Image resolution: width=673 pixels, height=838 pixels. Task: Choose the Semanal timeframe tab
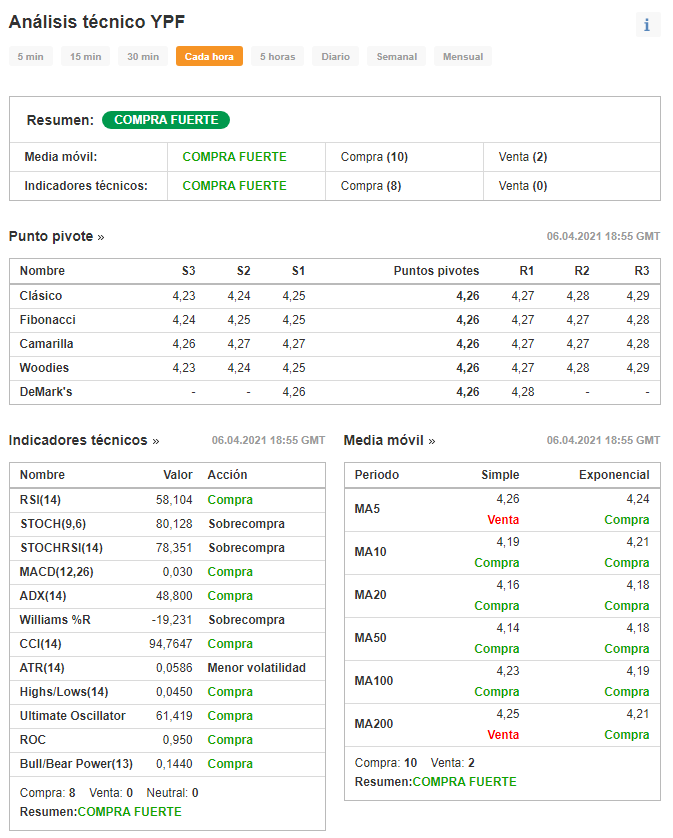pyautogui.click(x=397, y=56)
